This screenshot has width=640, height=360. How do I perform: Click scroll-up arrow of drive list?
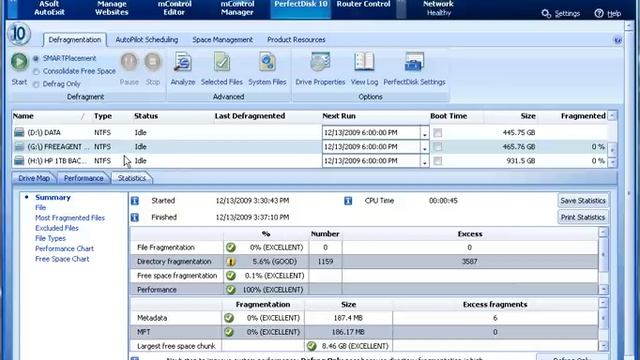point(612,116)
